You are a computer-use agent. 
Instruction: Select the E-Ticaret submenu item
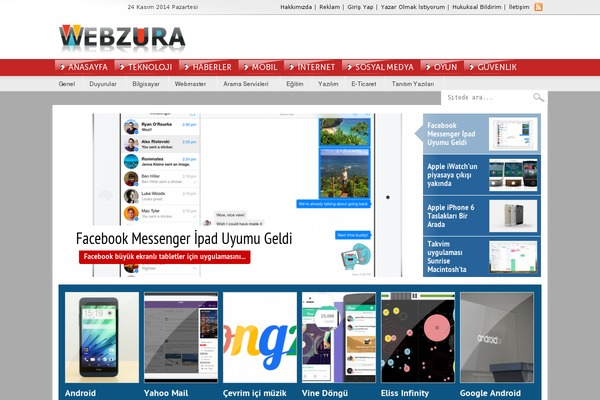coord(364,84)
